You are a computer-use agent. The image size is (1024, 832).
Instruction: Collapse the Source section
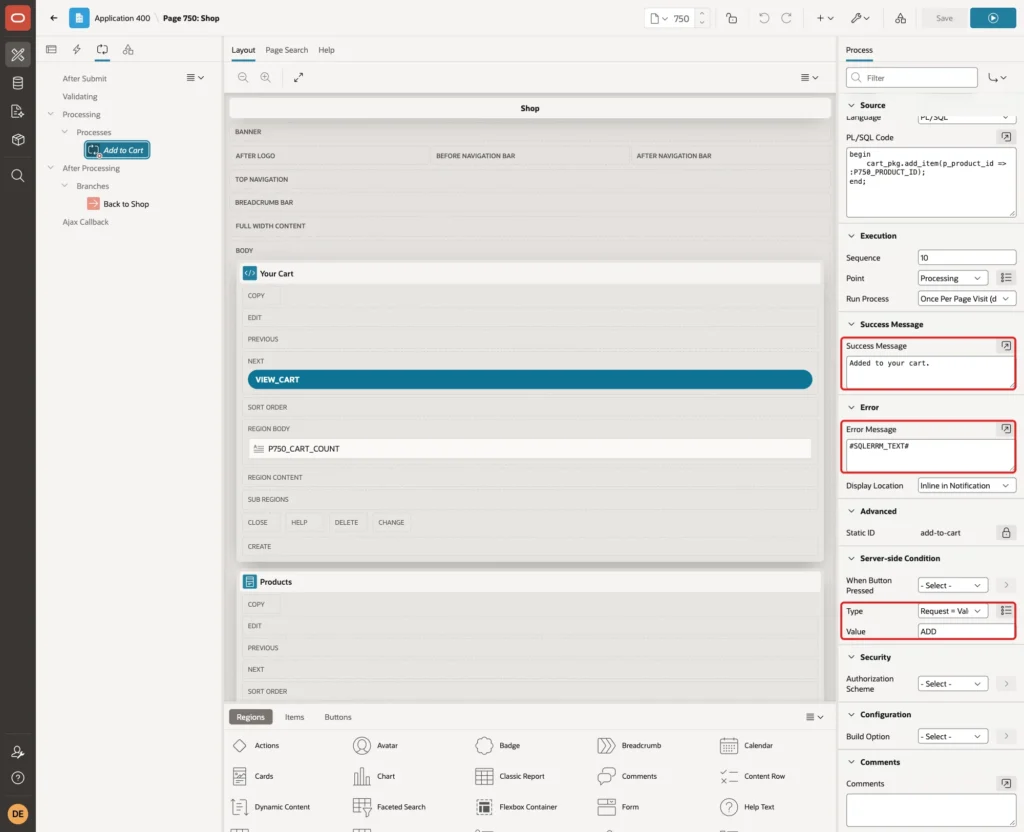[851, 105]
